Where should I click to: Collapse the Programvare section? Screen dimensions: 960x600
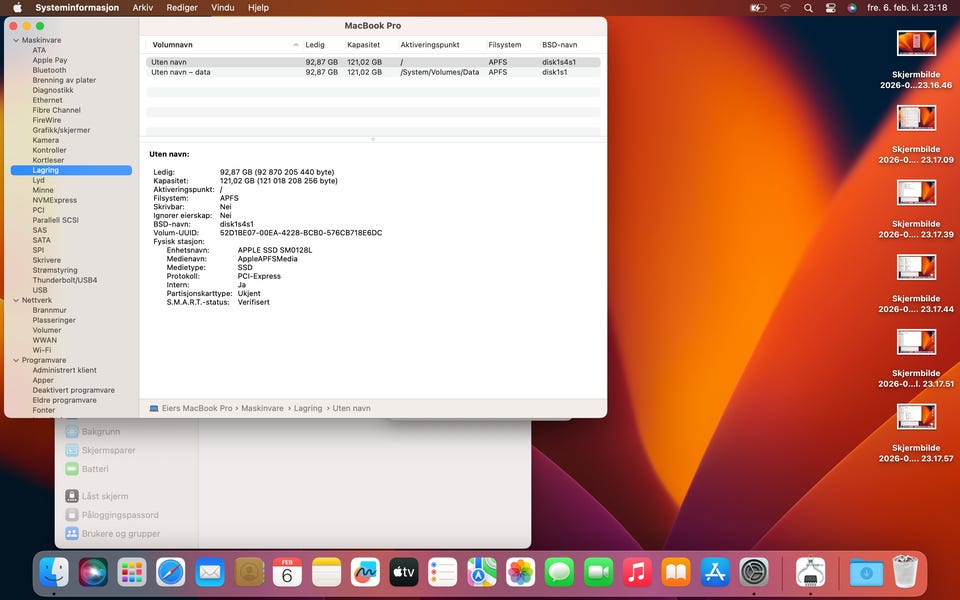point(16,360)
